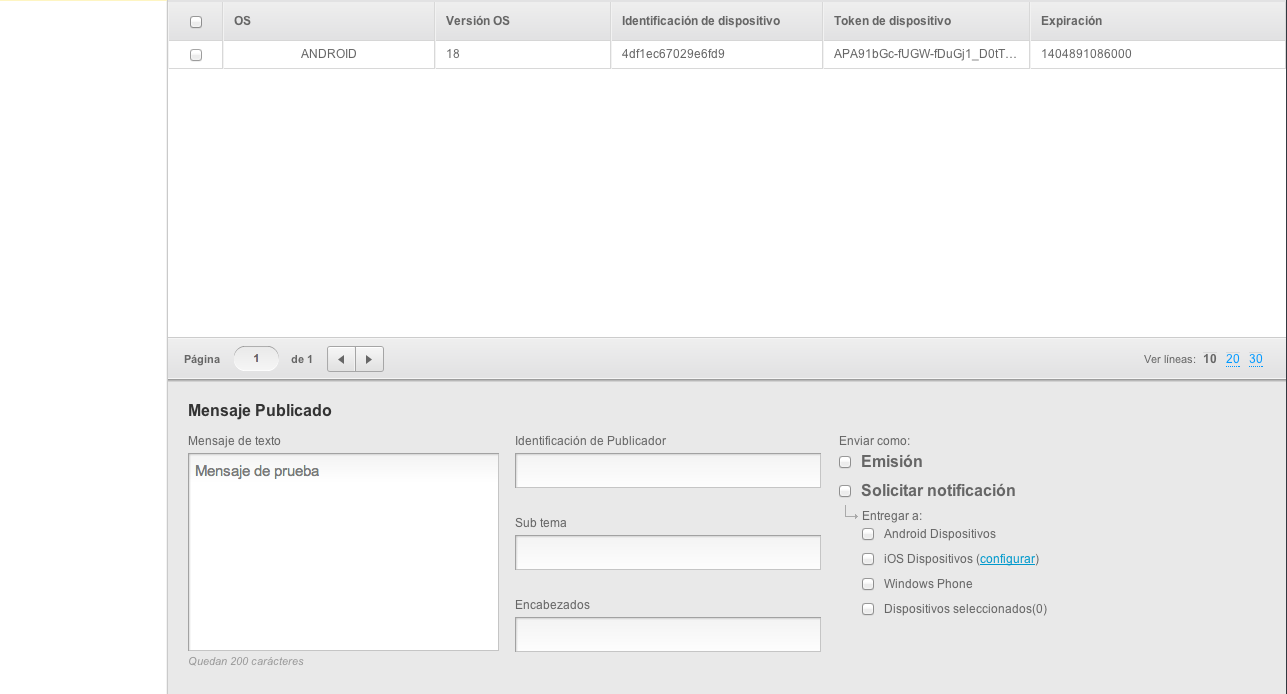Go to next page arrow
1287x694 pixels.
tap(369, 359)
